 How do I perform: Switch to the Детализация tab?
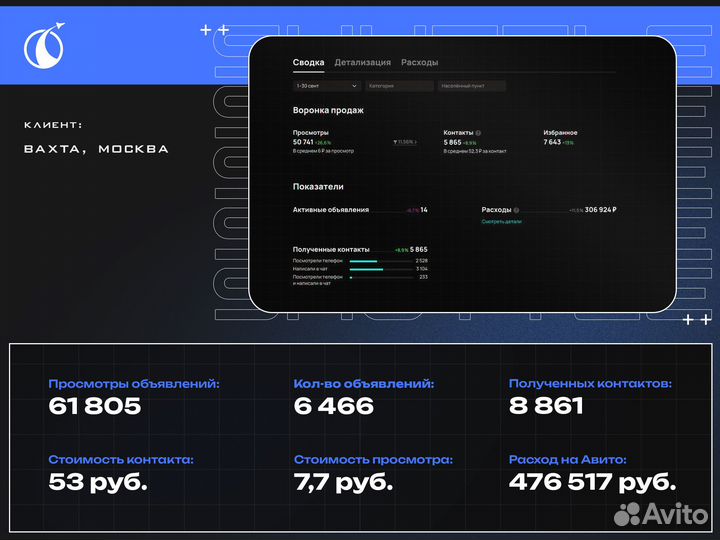click(362, 63)
